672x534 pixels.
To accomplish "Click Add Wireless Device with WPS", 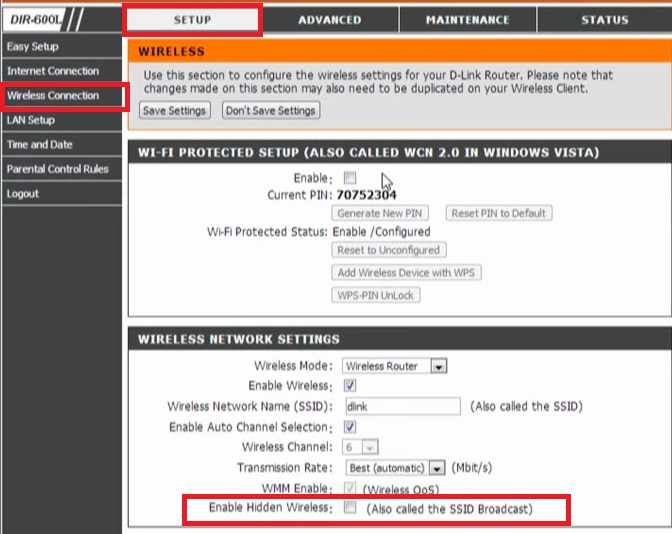I will (x=406, y=273).
